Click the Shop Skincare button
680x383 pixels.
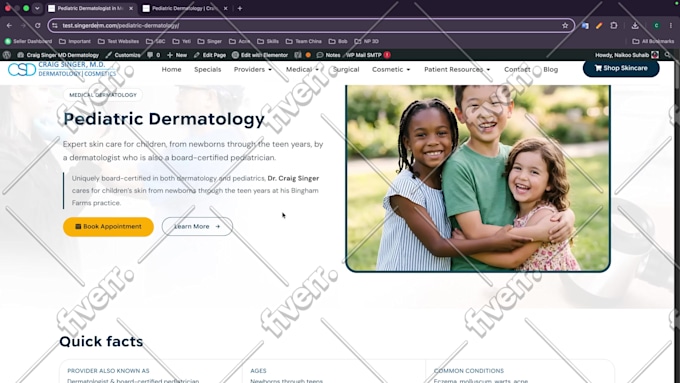point(621,68)
